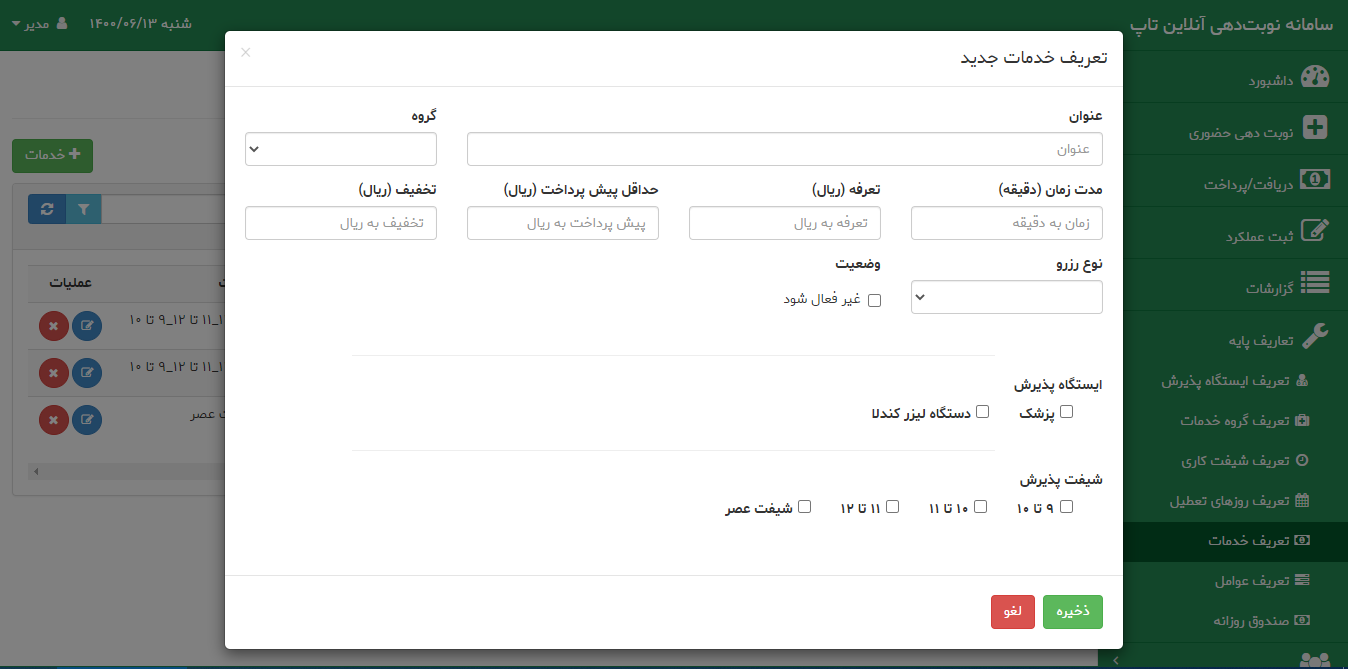Click the green ذخیره save button
Screen dimensions: 1348x669
coord(1073,612)
